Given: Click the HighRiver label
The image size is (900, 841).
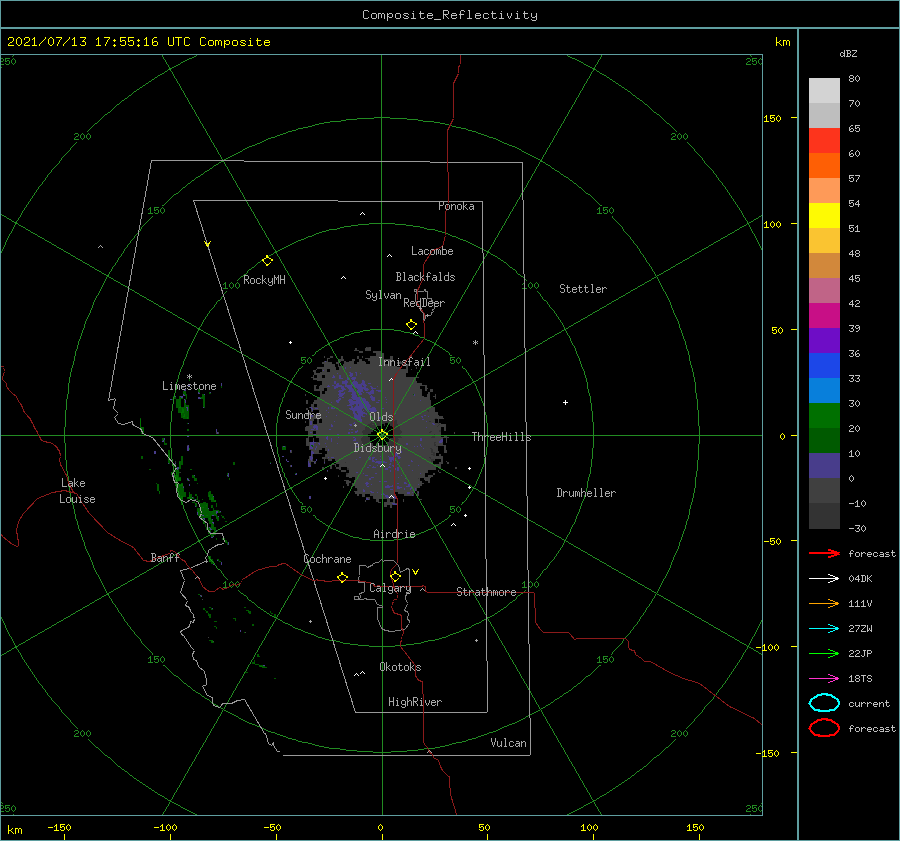Looking at the screenshot, I should (x=415, y=702).
